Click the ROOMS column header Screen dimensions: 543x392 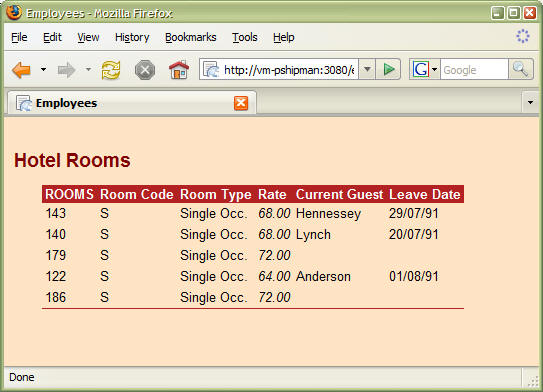pyautogui.click(x=69, y=194)
